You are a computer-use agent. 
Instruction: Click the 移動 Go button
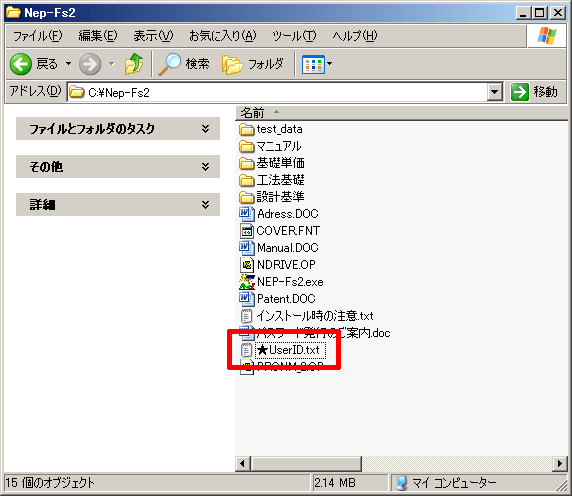[x=535, y=92]
